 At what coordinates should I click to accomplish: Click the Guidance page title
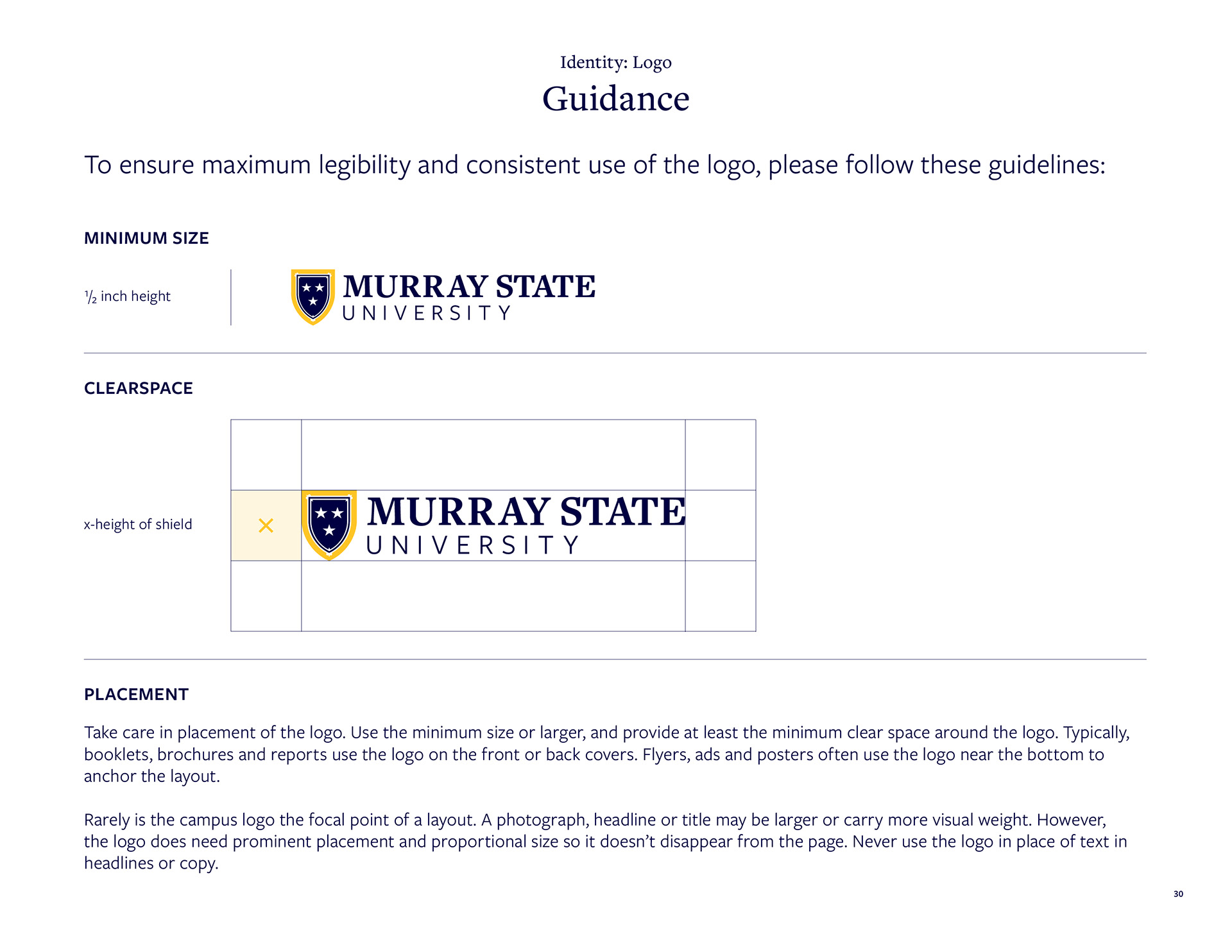coord(616,99)
